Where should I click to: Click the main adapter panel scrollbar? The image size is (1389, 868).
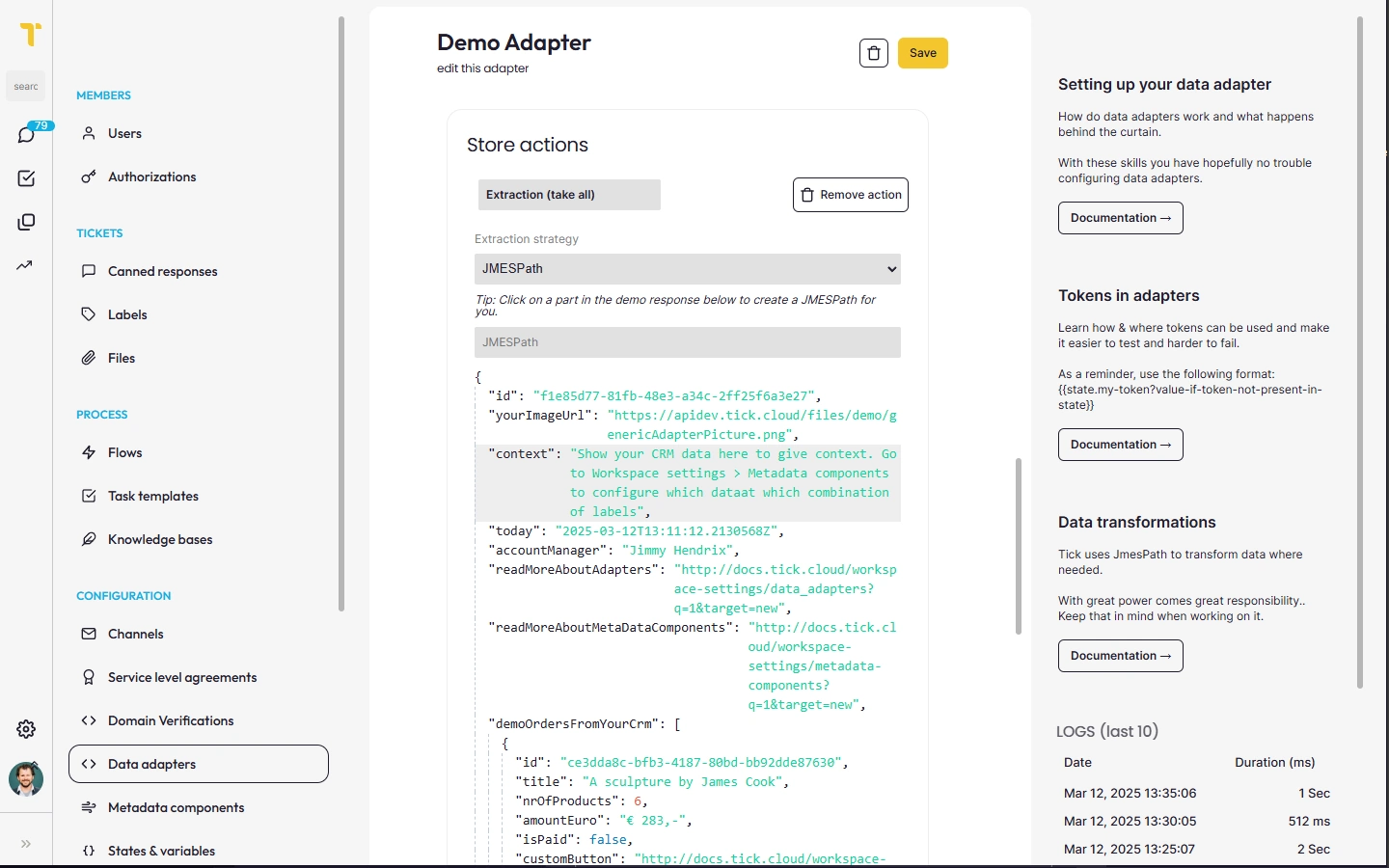pyautogui.click(x=1018, y=546)
